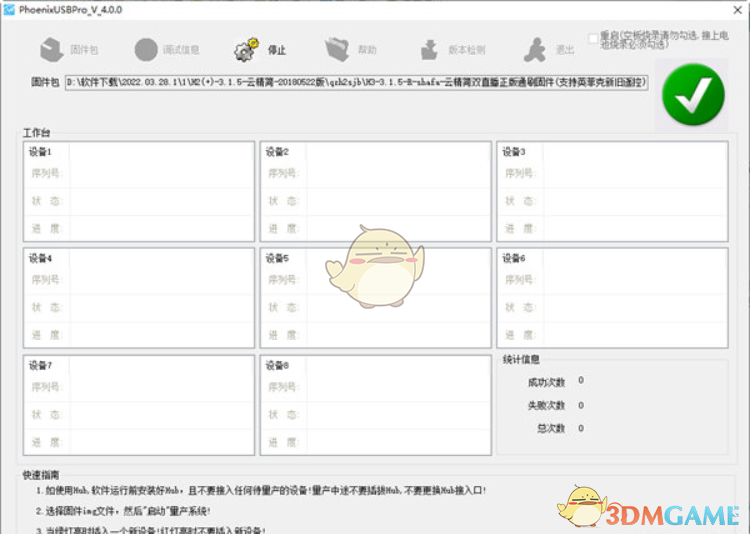Click the 序列号 row in 设备1
Viewport: 750px width, 534px height.
[139, 173]
